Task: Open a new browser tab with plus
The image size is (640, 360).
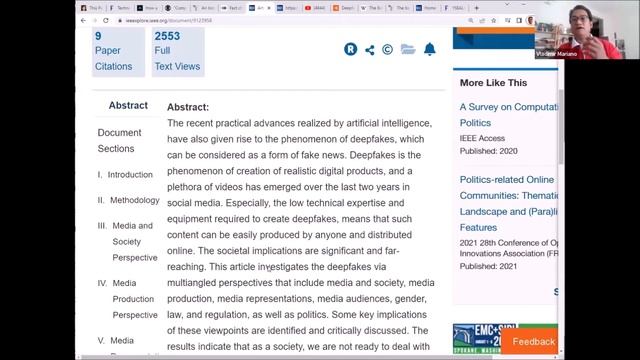Action: click(476, 8)
